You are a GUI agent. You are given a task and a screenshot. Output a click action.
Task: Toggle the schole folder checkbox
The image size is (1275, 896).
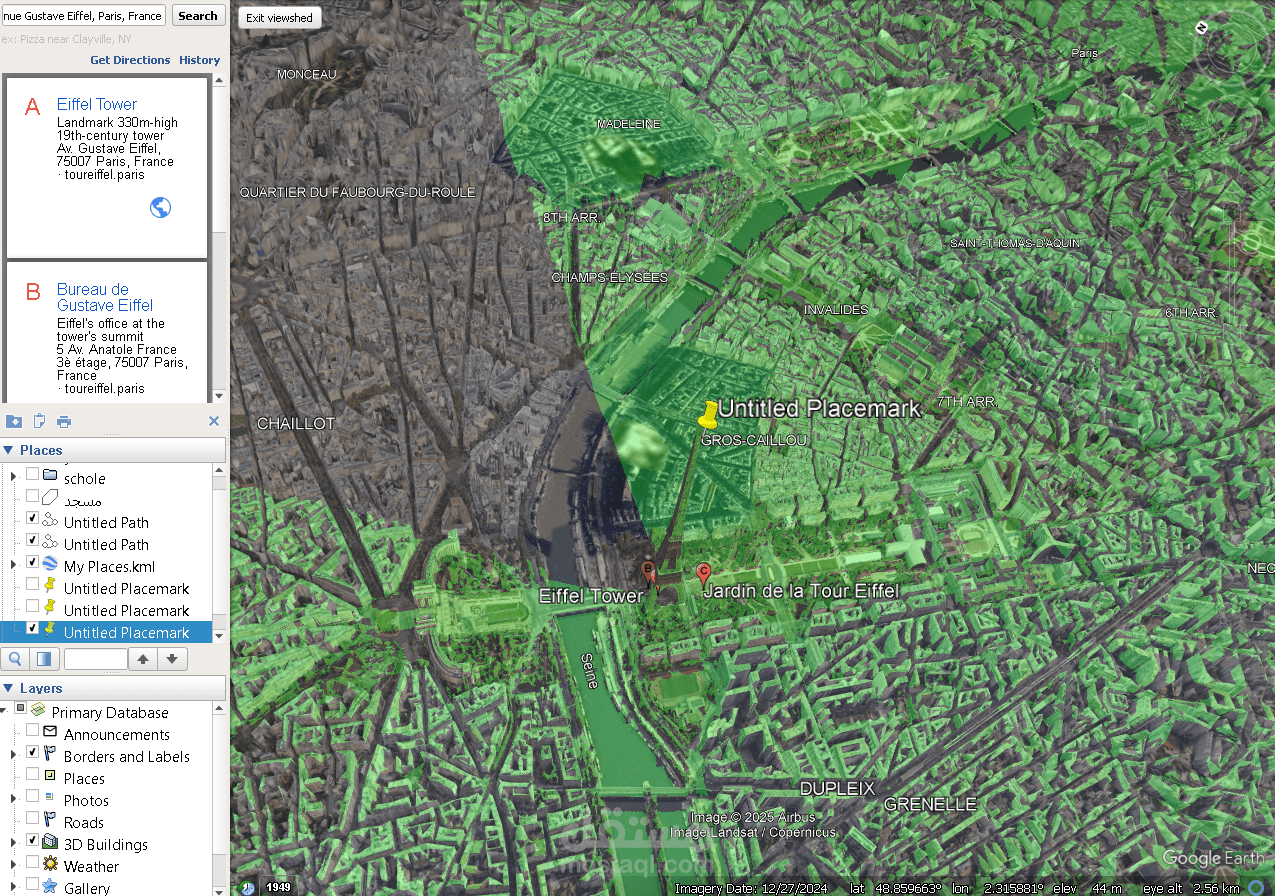coord(32,474)
